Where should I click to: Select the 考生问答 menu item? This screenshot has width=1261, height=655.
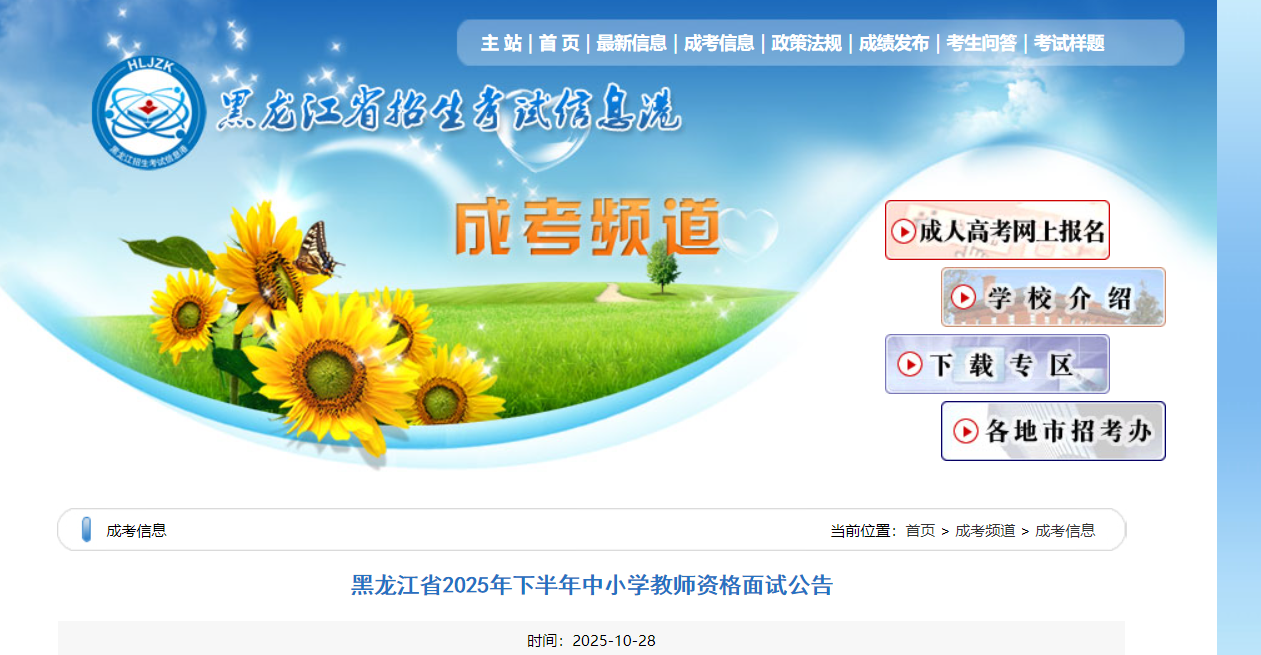click(x=981, y=43)
